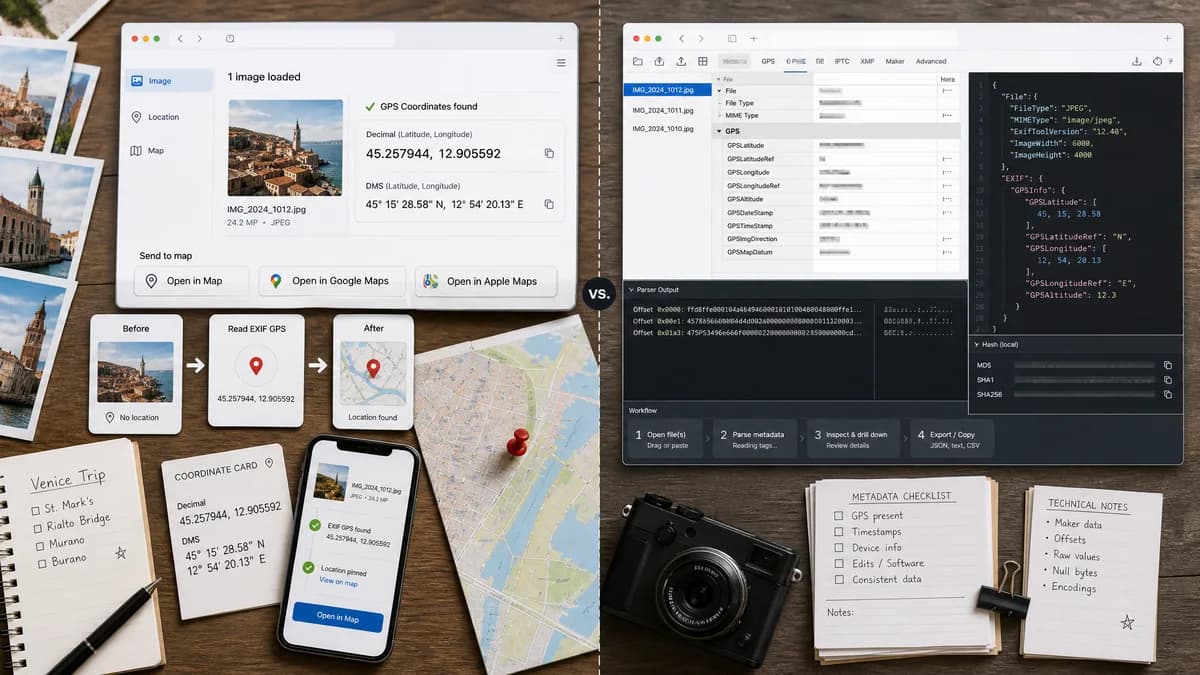Click workflow step 4 Export / Copy
Image resolution: width=1200 pixels, height=675 pixels.
[953, 439]
